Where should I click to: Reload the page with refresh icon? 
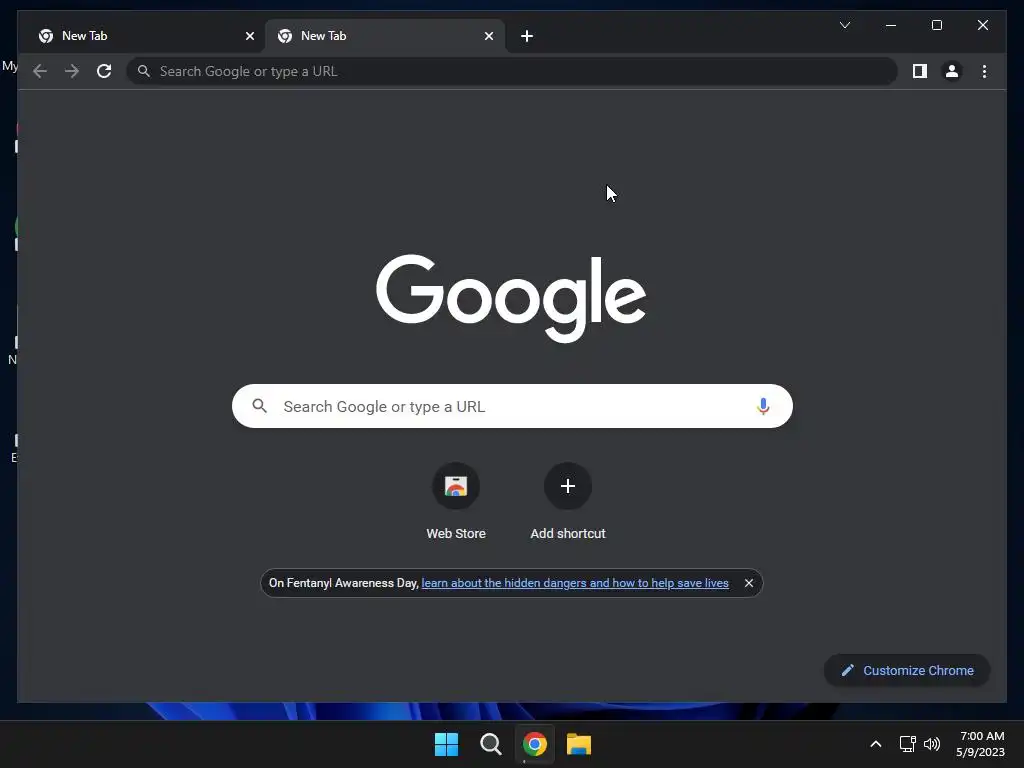(x=104, y=71)
